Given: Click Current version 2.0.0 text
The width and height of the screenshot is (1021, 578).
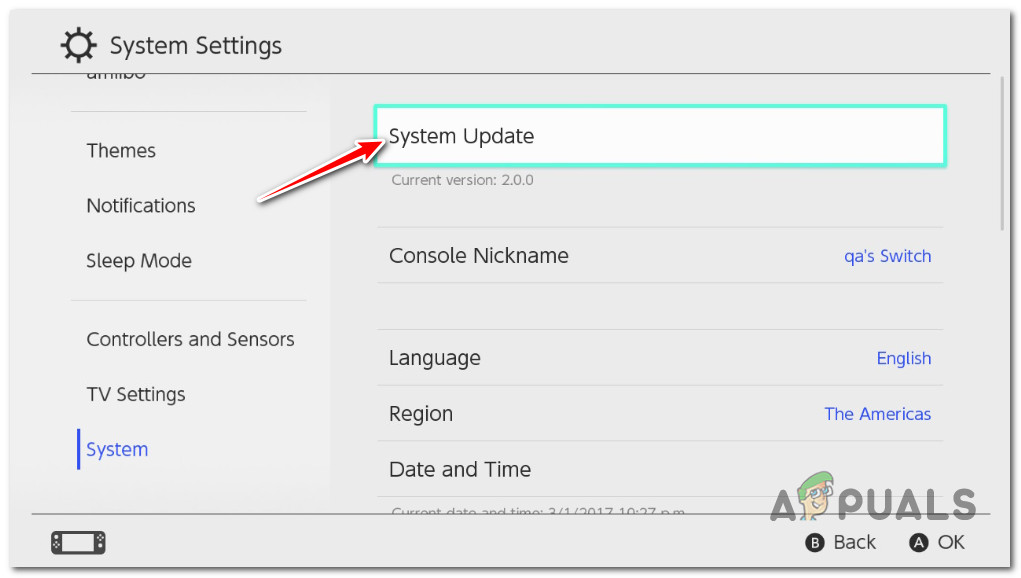Looking at the screenshot, I should 461,180.
